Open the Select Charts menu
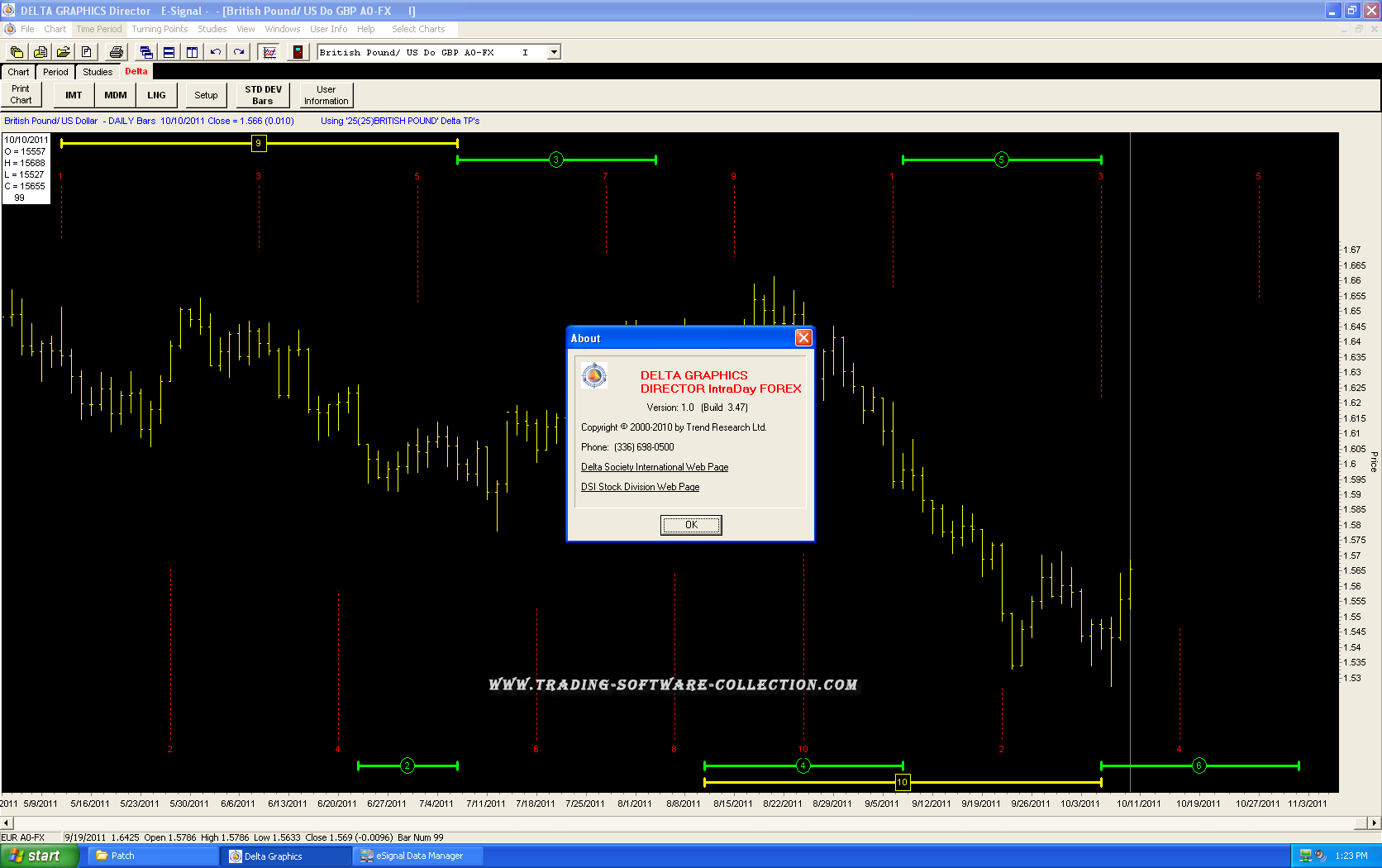The image size is (1382, 868). click(x=418, y=29)
